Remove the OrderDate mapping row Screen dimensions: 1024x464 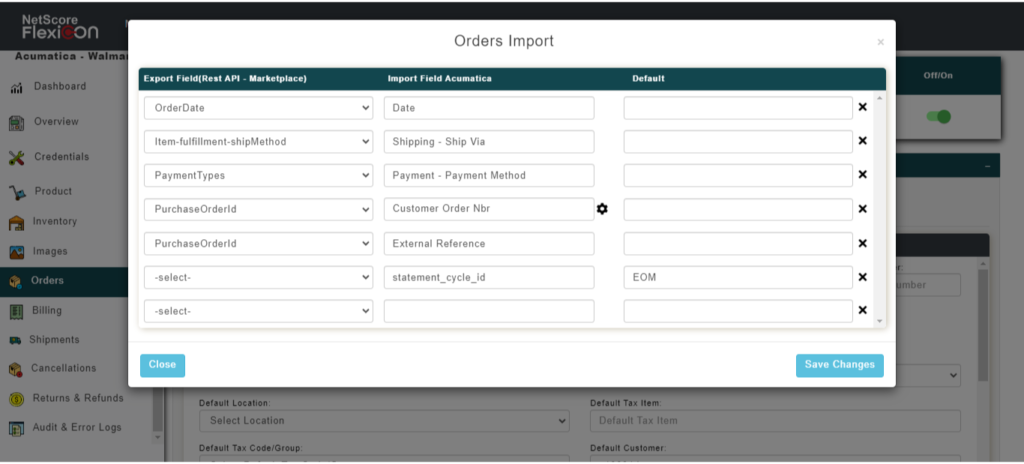point(862,107)
